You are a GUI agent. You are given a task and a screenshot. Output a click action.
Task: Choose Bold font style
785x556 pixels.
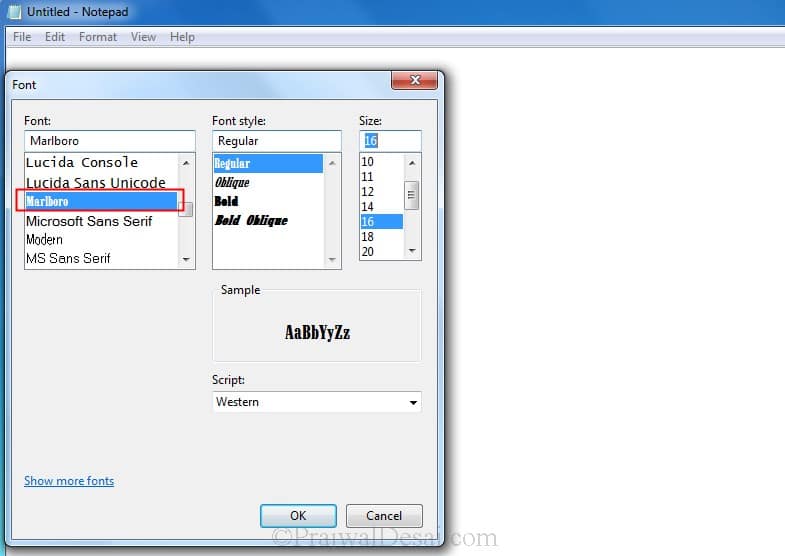tap(268, 201)
